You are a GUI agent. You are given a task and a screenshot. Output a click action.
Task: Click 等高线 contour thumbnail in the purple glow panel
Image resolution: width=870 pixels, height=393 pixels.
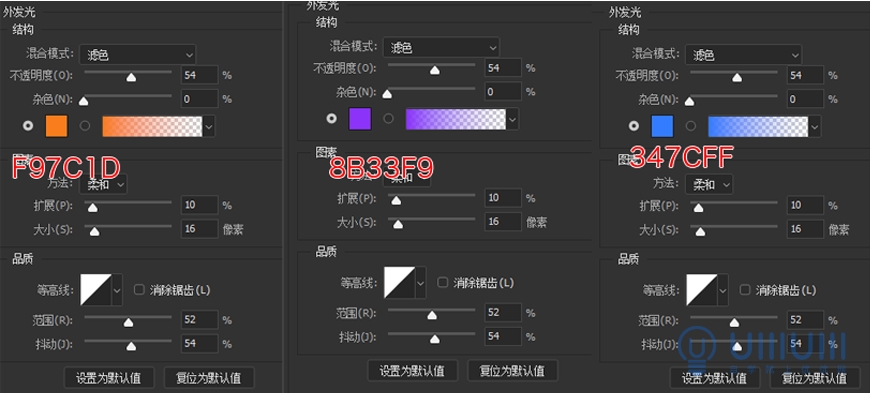(399, 283)
